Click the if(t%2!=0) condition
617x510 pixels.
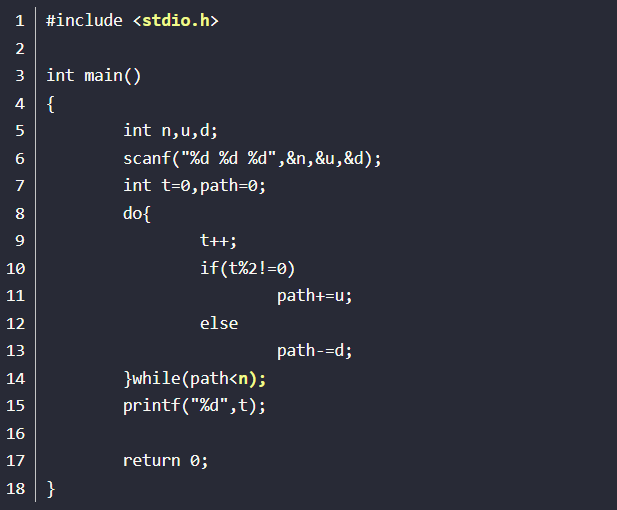pyautogui.click(x=248, y=268)
